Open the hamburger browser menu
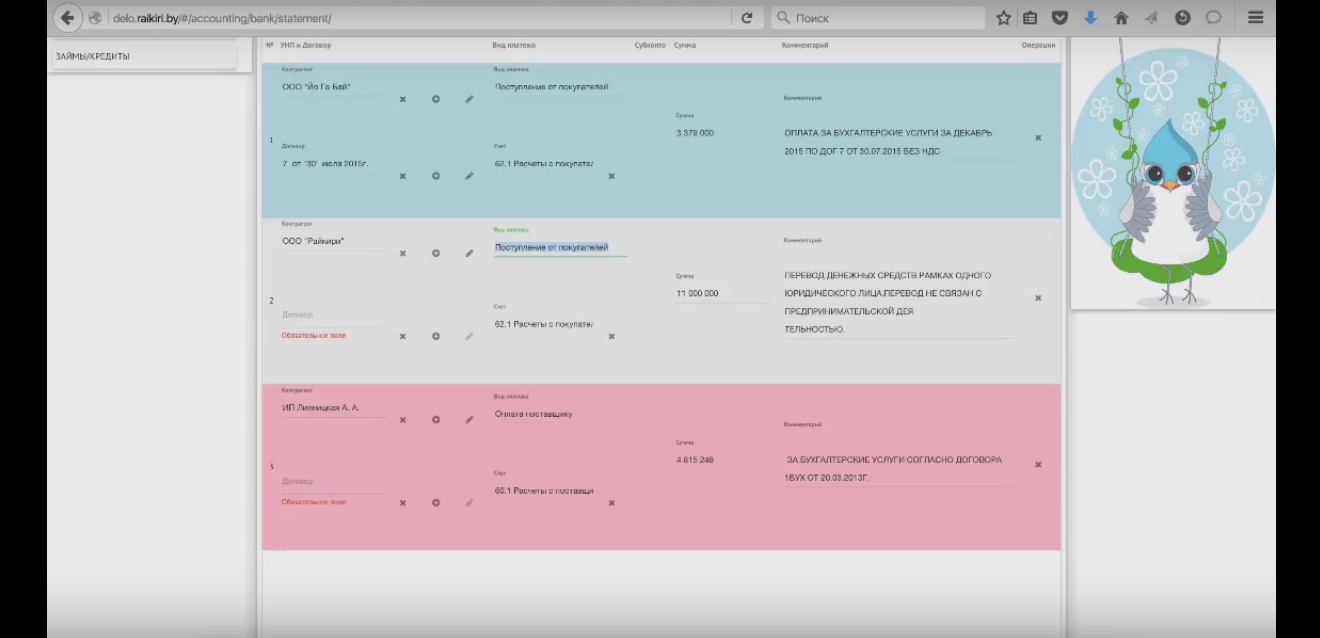 point(1256,18)
